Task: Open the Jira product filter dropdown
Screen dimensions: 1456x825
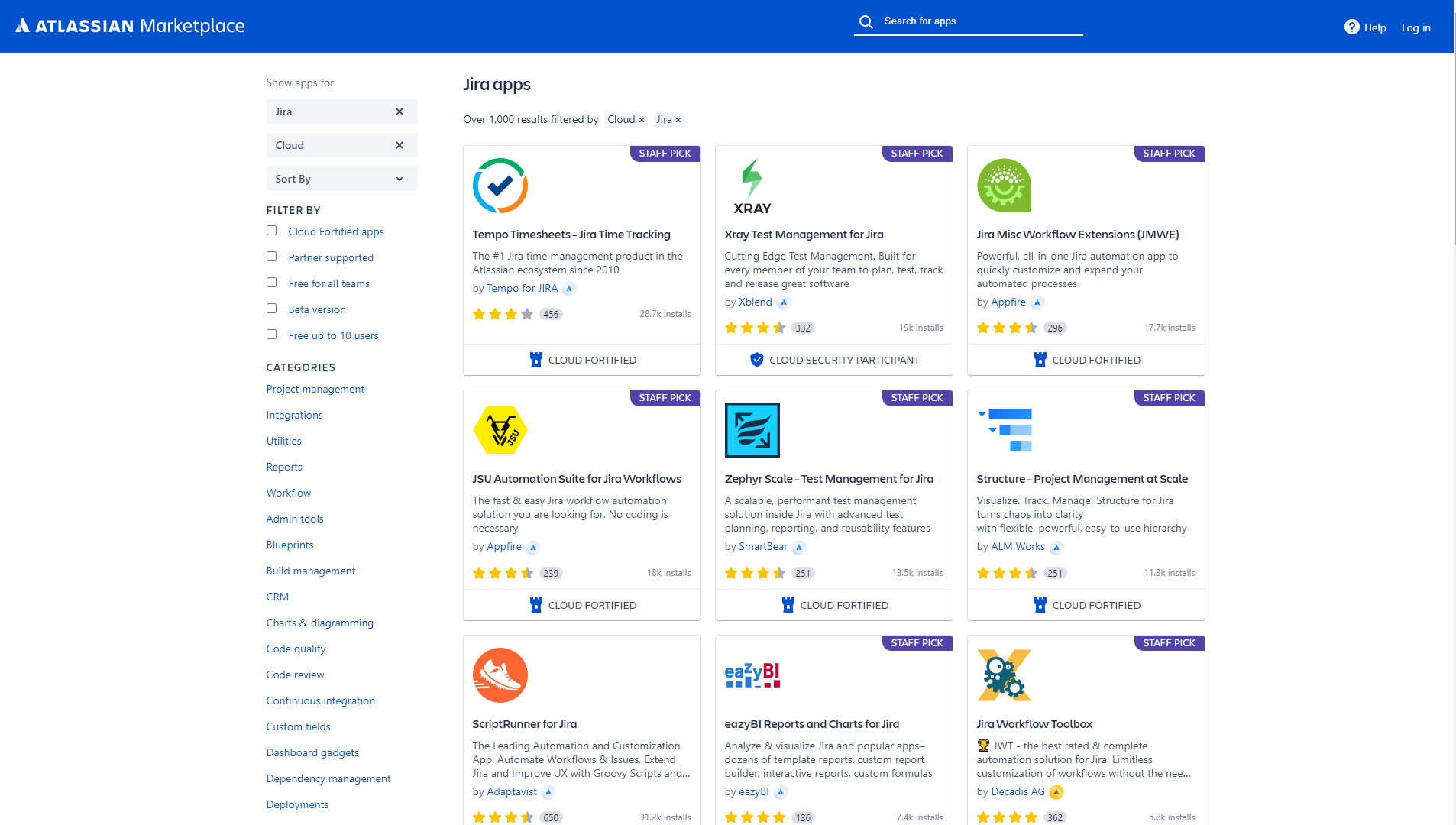Action: (x=341, y=112)
